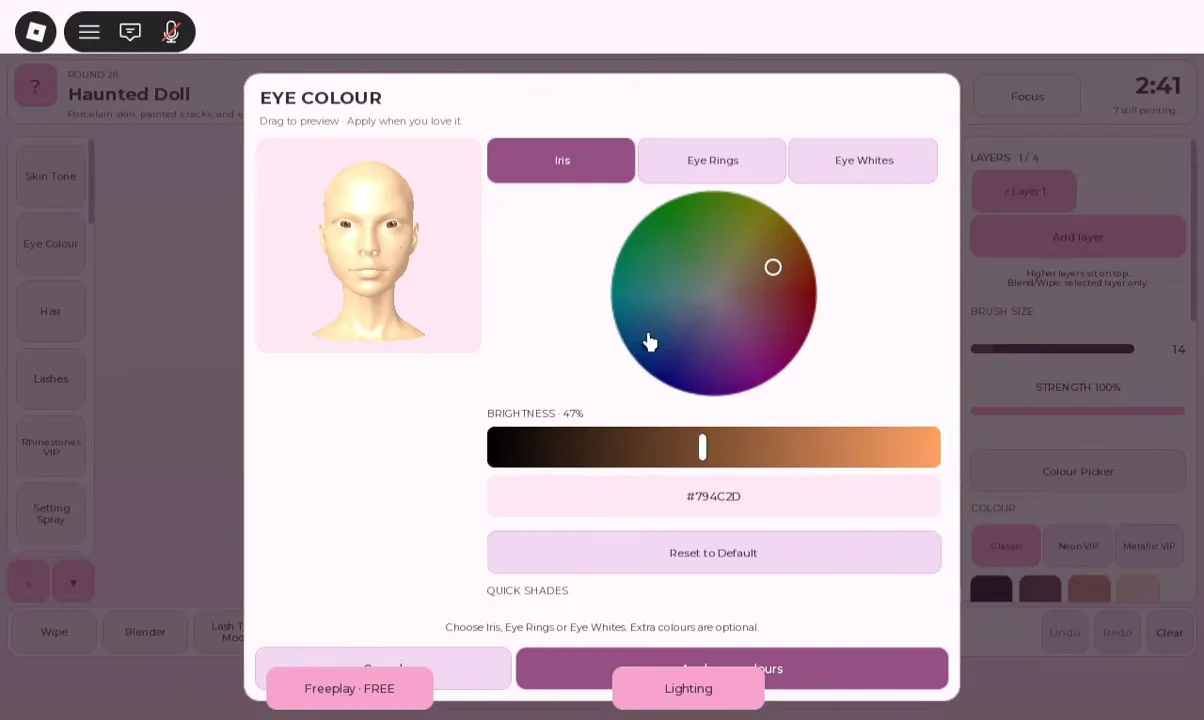Open Rhinestones VIP category in sidebar

point(50,446)
